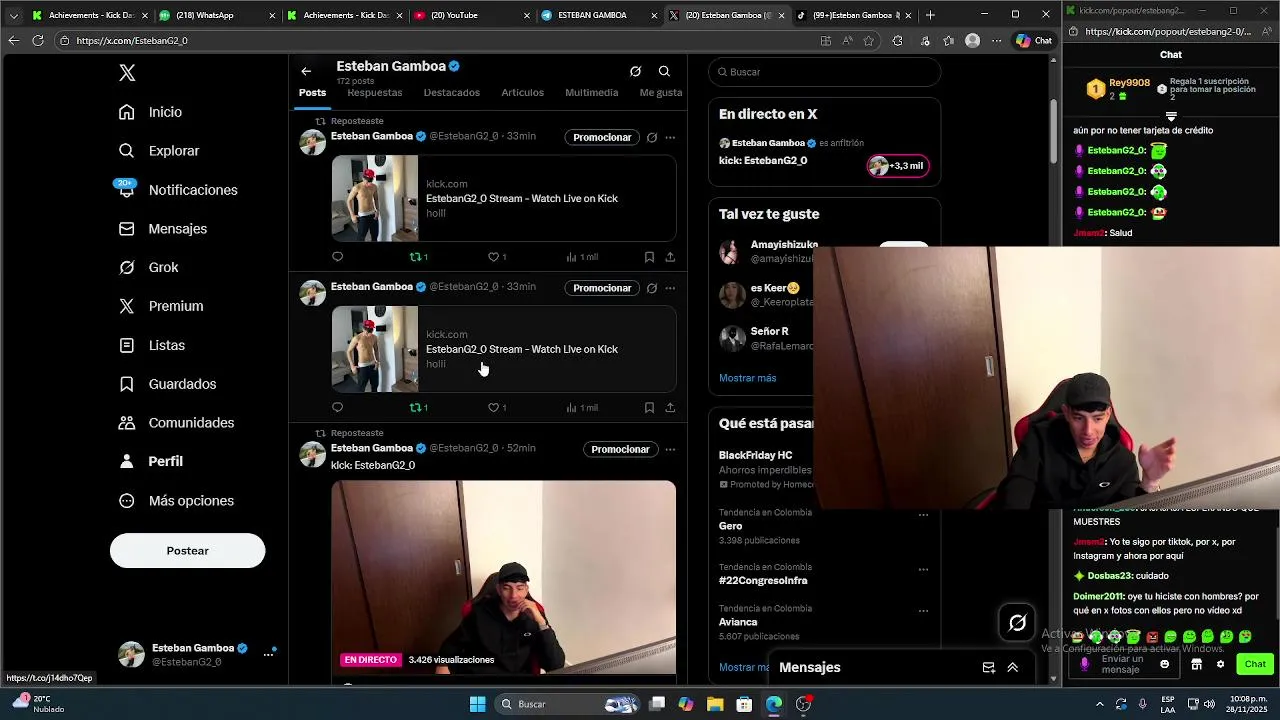Open the Windows Start menu
The height and width of the screenshot is (720, 1280).
click(477, 704)
